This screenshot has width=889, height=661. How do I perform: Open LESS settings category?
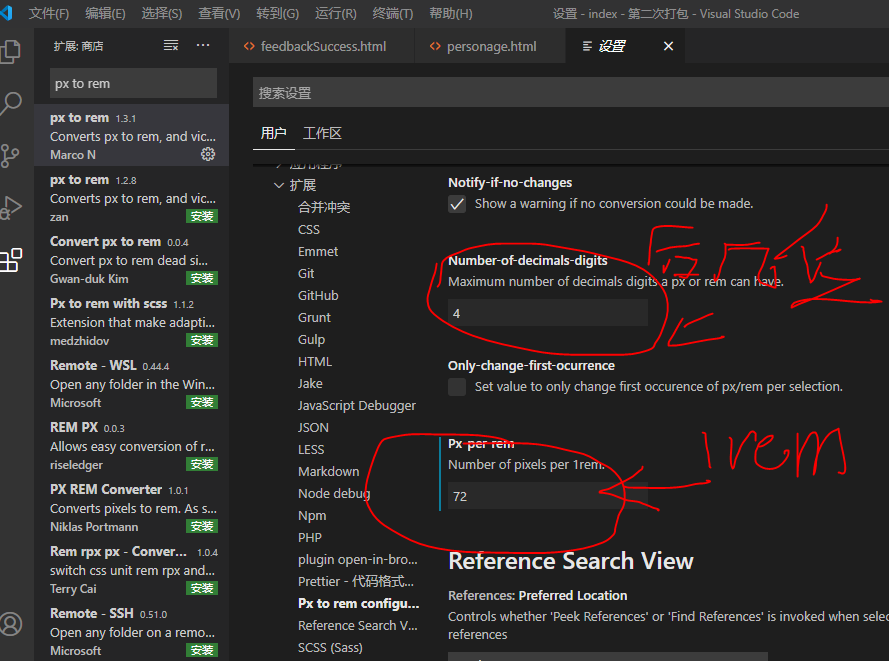coord(311,450)
